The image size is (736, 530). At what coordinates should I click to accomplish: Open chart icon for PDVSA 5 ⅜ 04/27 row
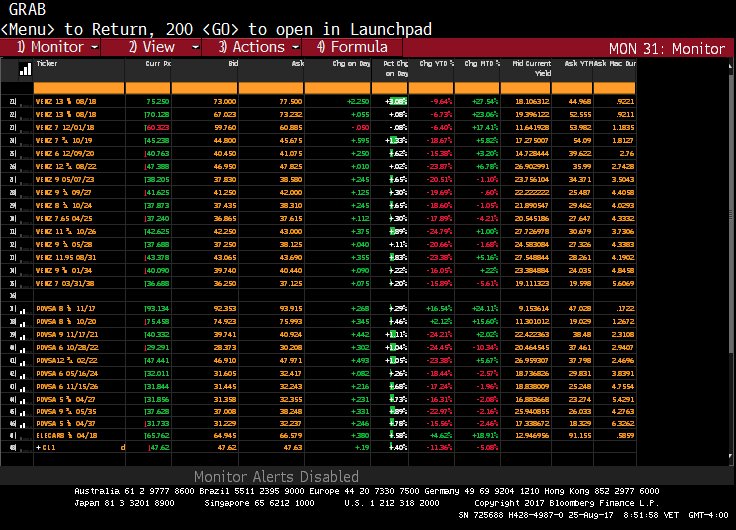(x=23, y=400)
